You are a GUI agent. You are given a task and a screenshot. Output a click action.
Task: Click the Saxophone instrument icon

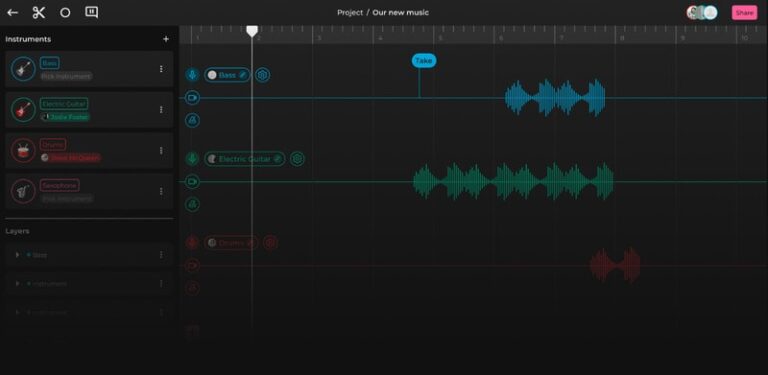[x=23, y=191]
